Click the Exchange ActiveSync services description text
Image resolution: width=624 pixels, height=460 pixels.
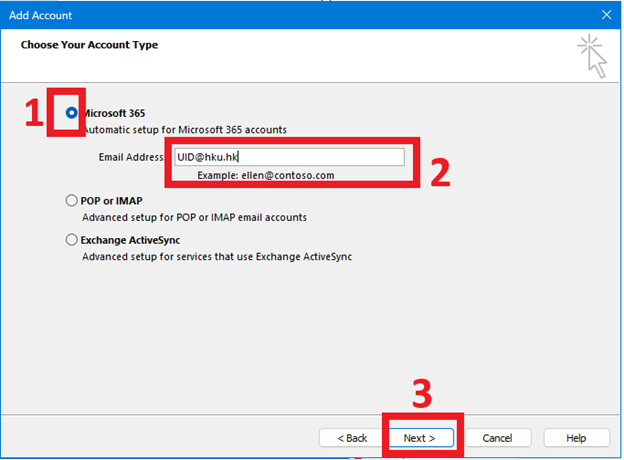217,257
